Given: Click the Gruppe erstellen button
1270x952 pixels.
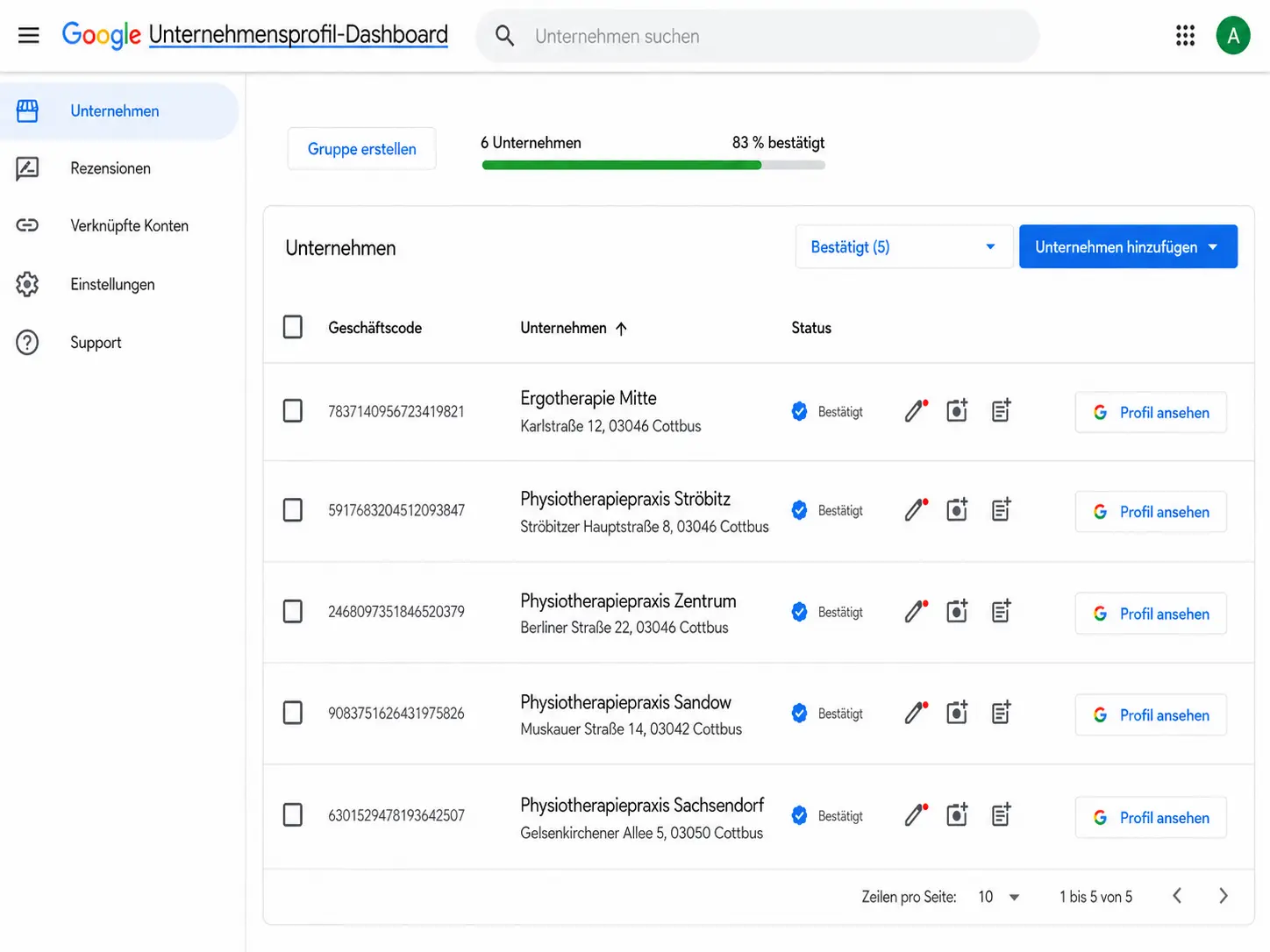Looking at the screenshot, I should point(361,149).
